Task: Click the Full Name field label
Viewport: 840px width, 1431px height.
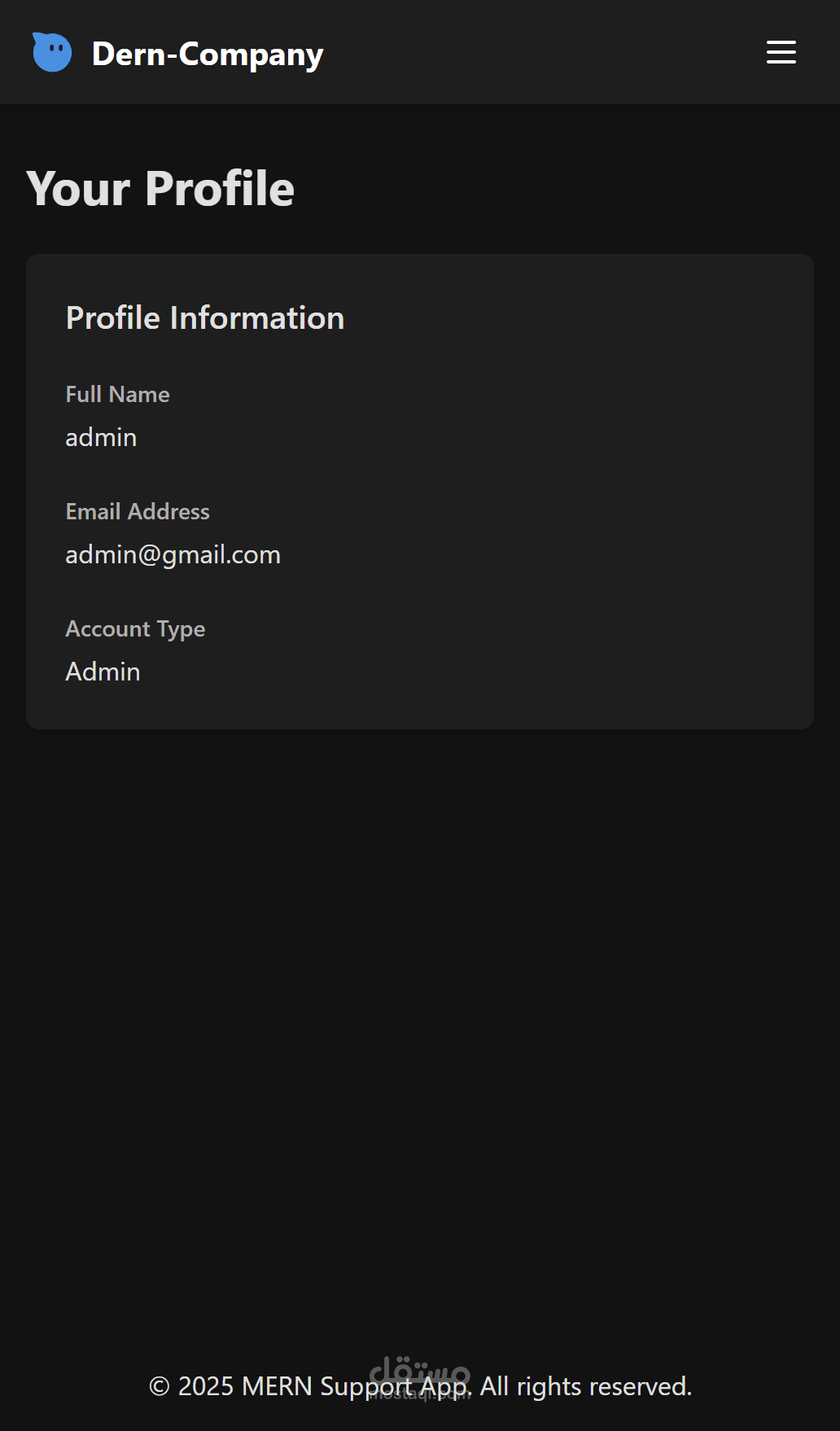Action: click(118, 395)
